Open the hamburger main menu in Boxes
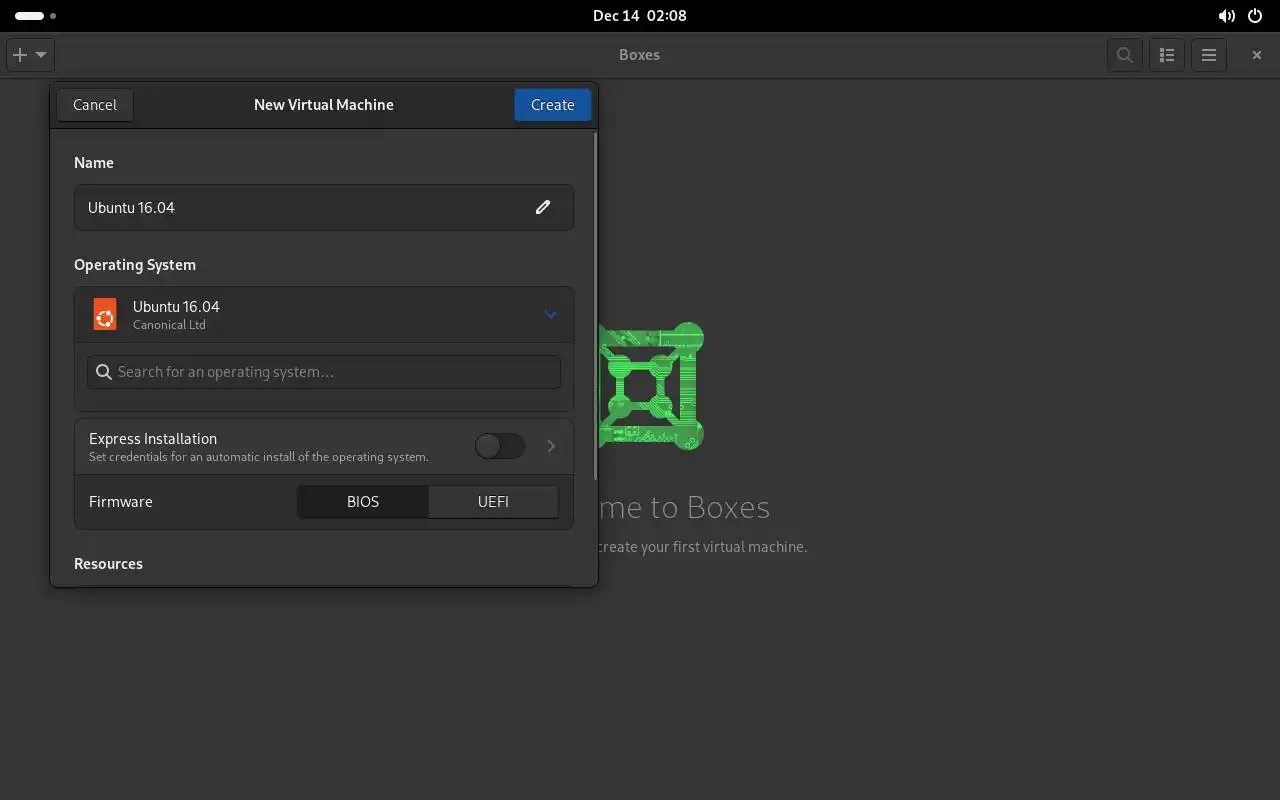This screenshot has height=800, width=1280. [1209, 55]
